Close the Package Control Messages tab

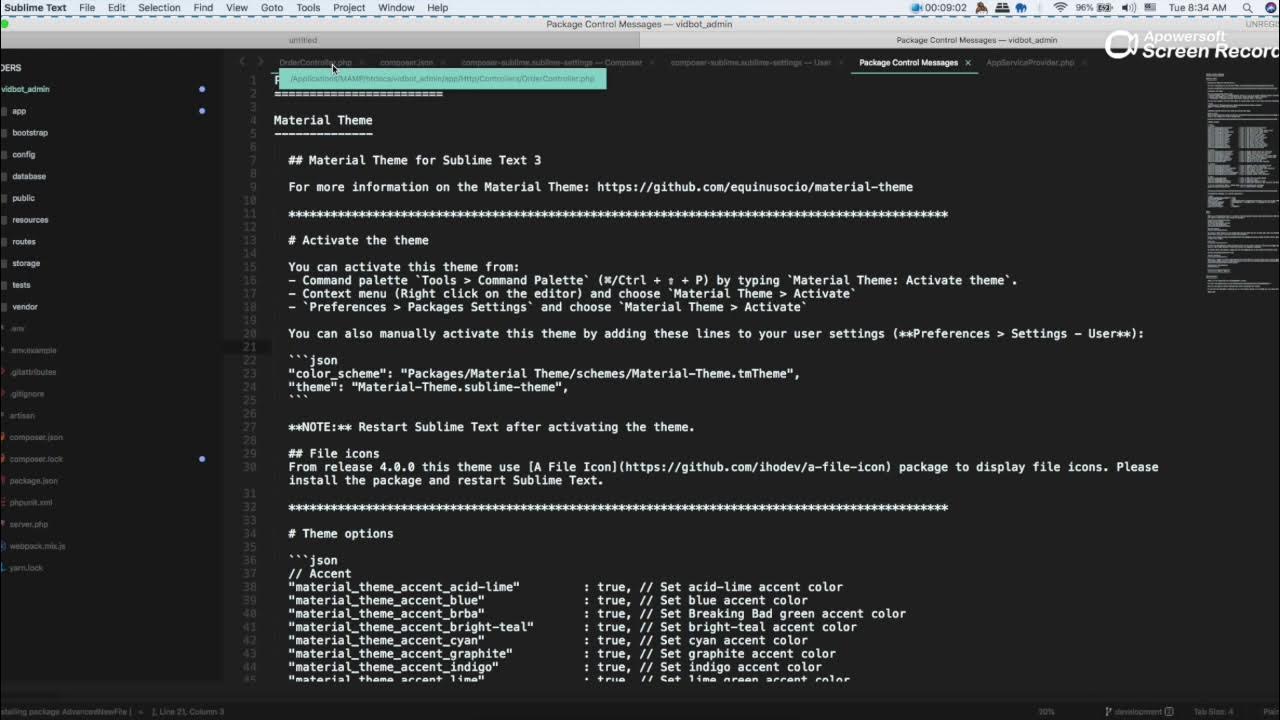point(968,63)
